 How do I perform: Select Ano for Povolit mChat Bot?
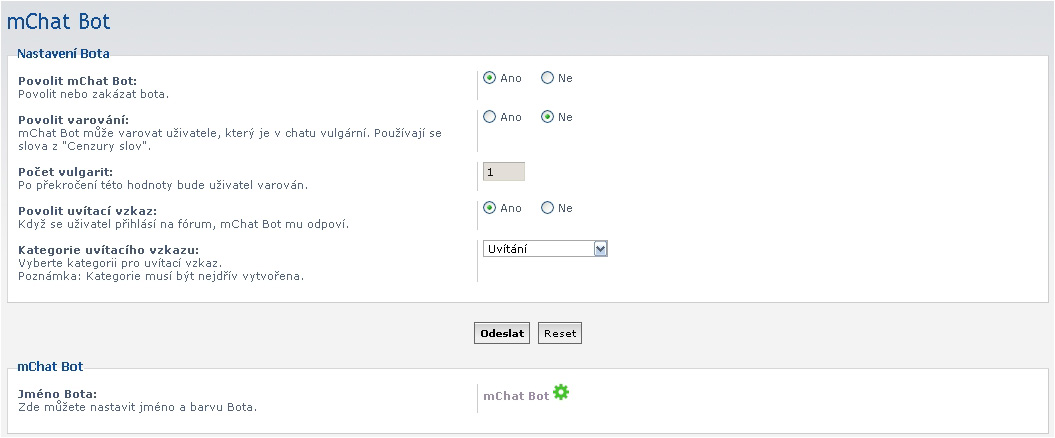coord(490,78)
